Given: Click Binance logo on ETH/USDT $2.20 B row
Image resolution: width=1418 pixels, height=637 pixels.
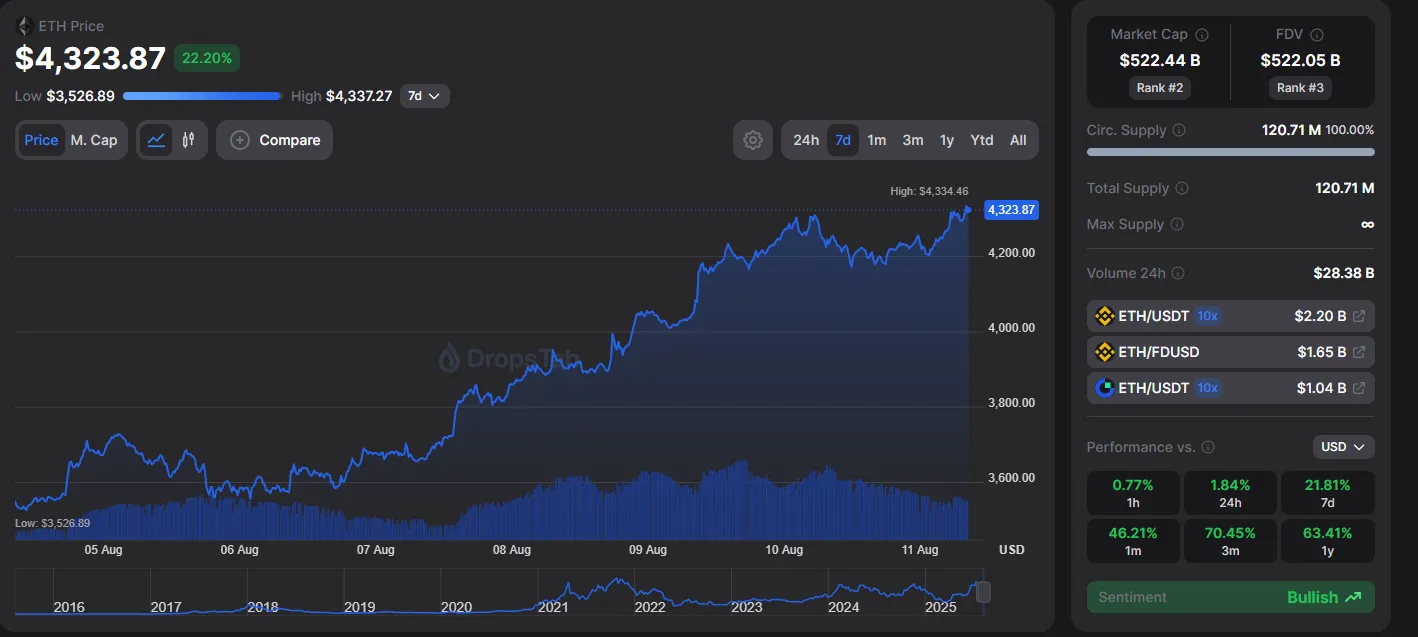Looking at the screenshot, I should (1105, 316).
